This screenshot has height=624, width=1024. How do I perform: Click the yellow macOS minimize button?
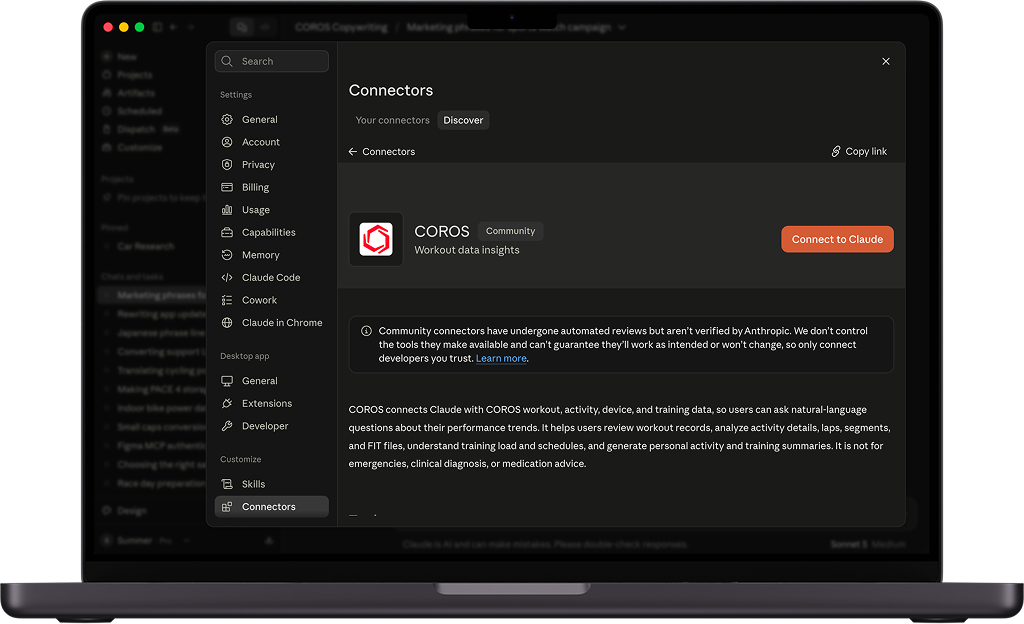tap(123, 27)
